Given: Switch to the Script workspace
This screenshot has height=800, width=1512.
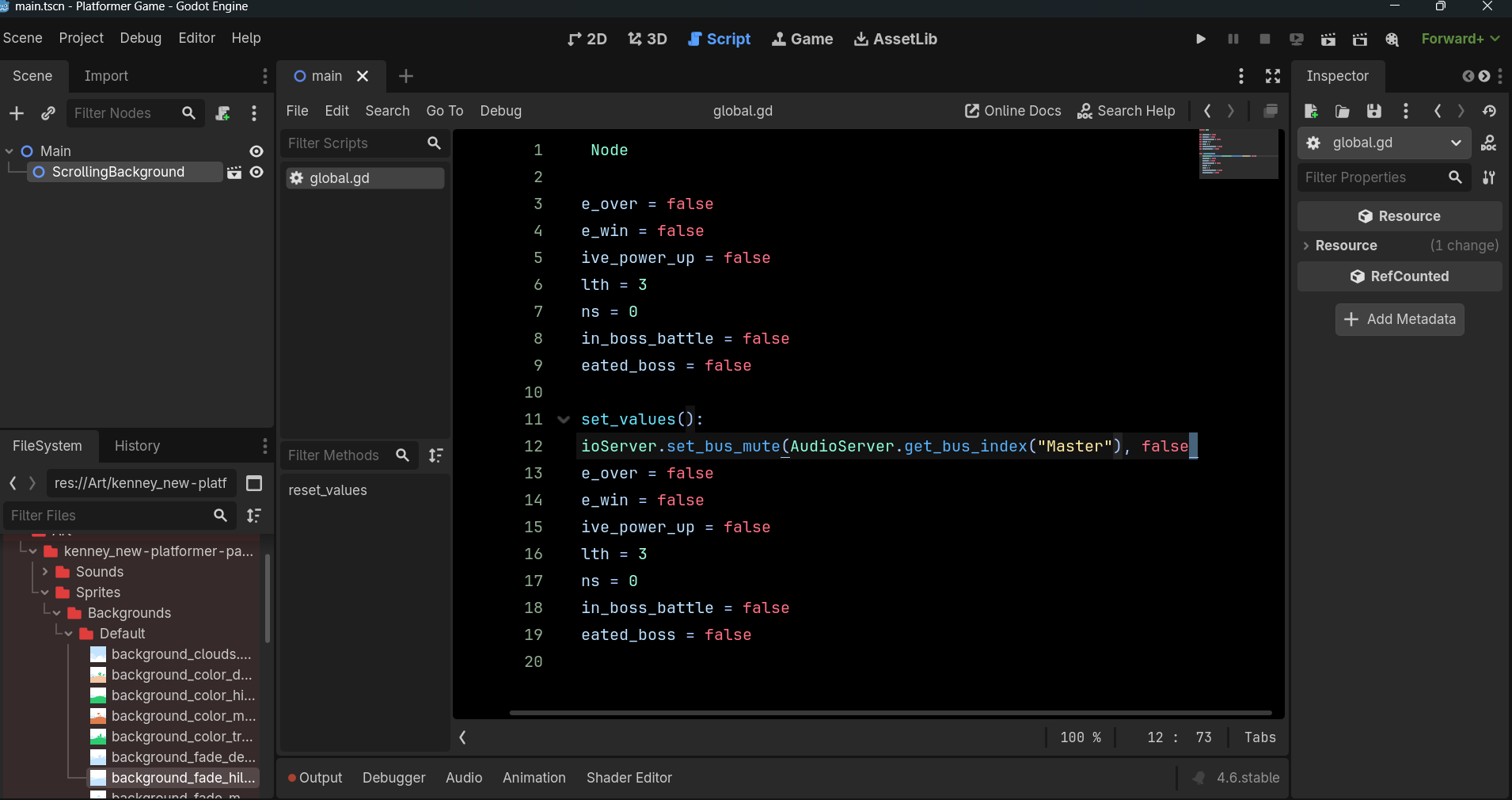Looking at the screenshot, I should [719, 39].
